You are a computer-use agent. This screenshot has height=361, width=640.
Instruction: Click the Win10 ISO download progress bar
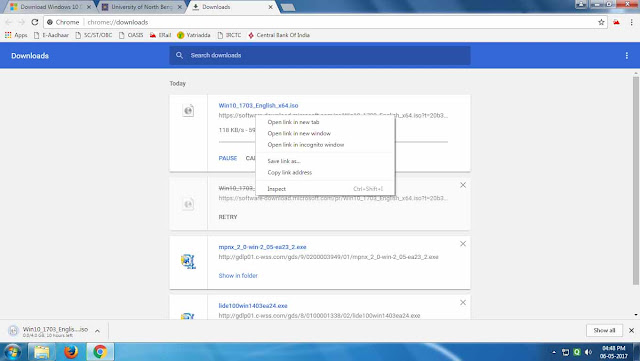(x=333, y=142)
